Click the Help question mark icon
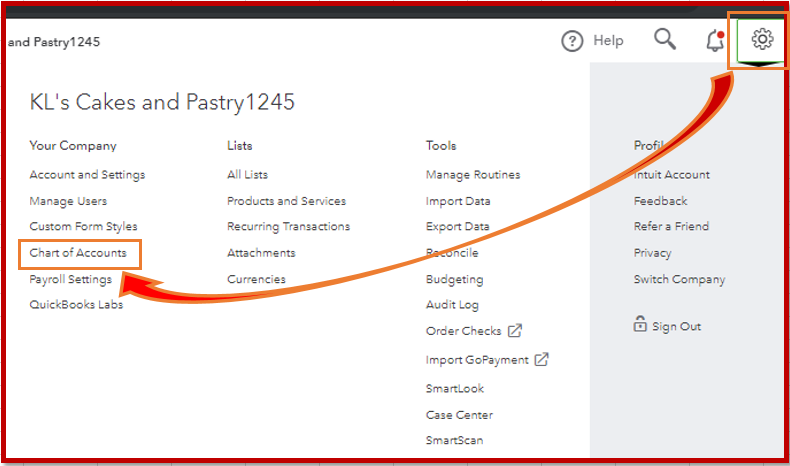The width and height of the screenshot is (790, 466). tap(572, 41)
